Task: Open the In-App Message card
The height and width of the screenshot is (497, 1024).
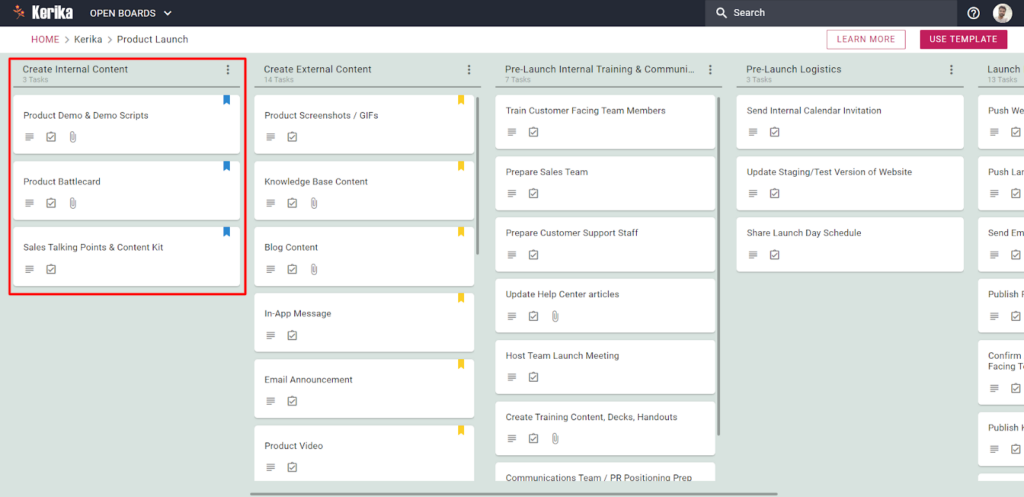Action: (364, 322)
